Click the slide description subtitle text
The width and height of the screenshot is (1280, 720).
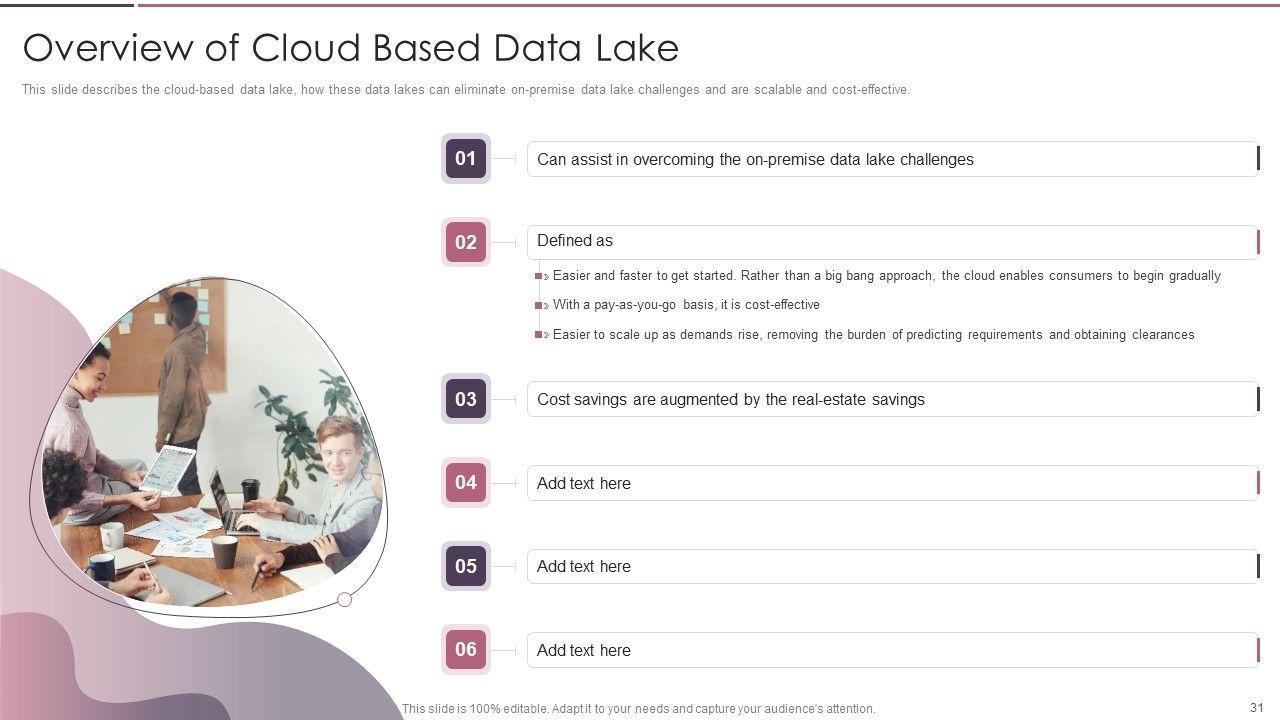click(x=466, y=90)
